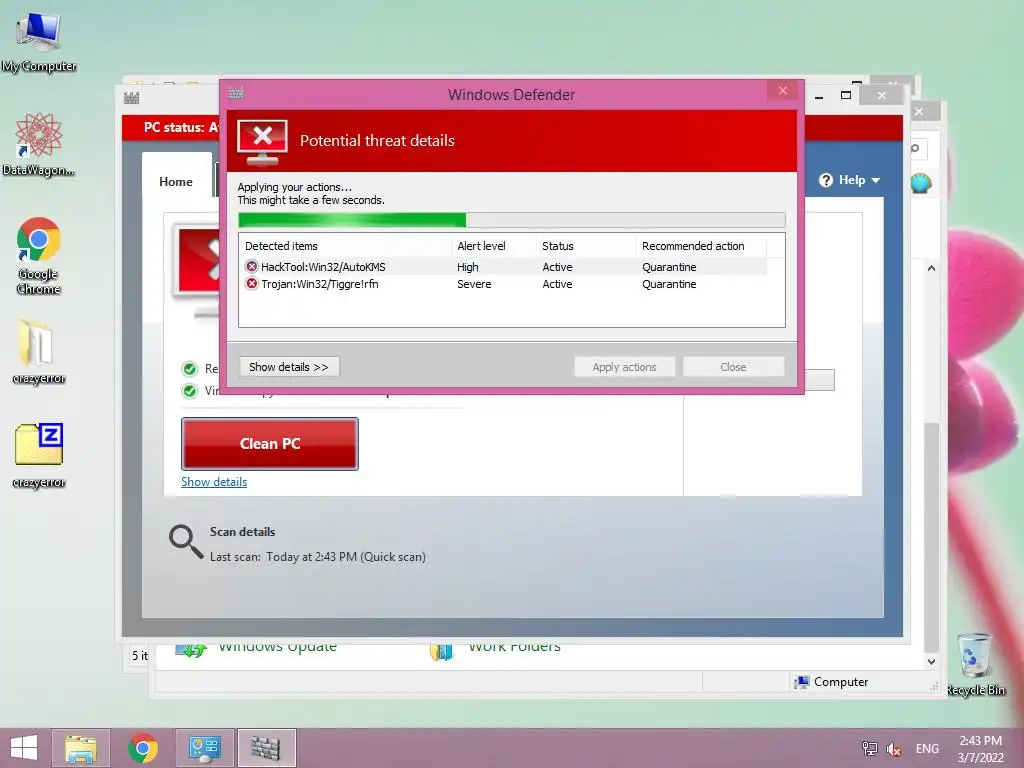This screenshot has height=768, width=1024.
Task: Click the Apply actions button
Action: coord(624,367)
